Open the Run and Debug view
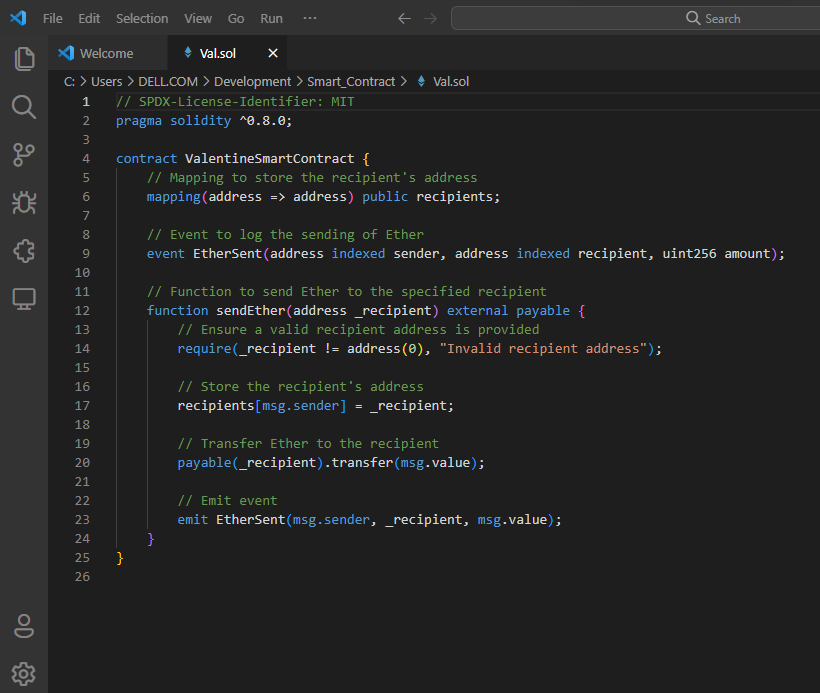The image size is (820, 693). (24, 202)
